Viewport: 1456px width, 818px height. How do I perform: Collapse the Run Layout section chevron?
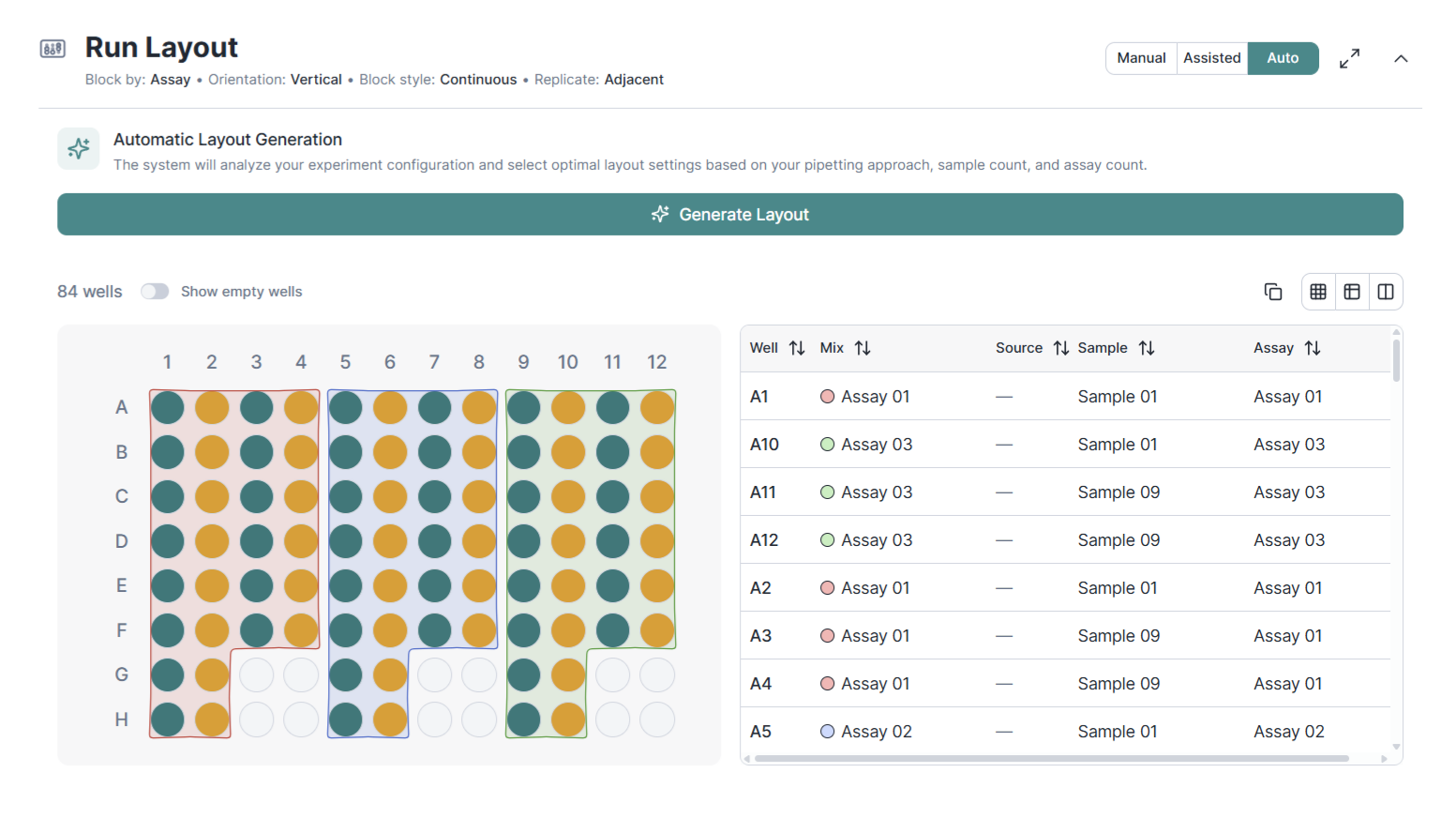(x=1401, y=58)
